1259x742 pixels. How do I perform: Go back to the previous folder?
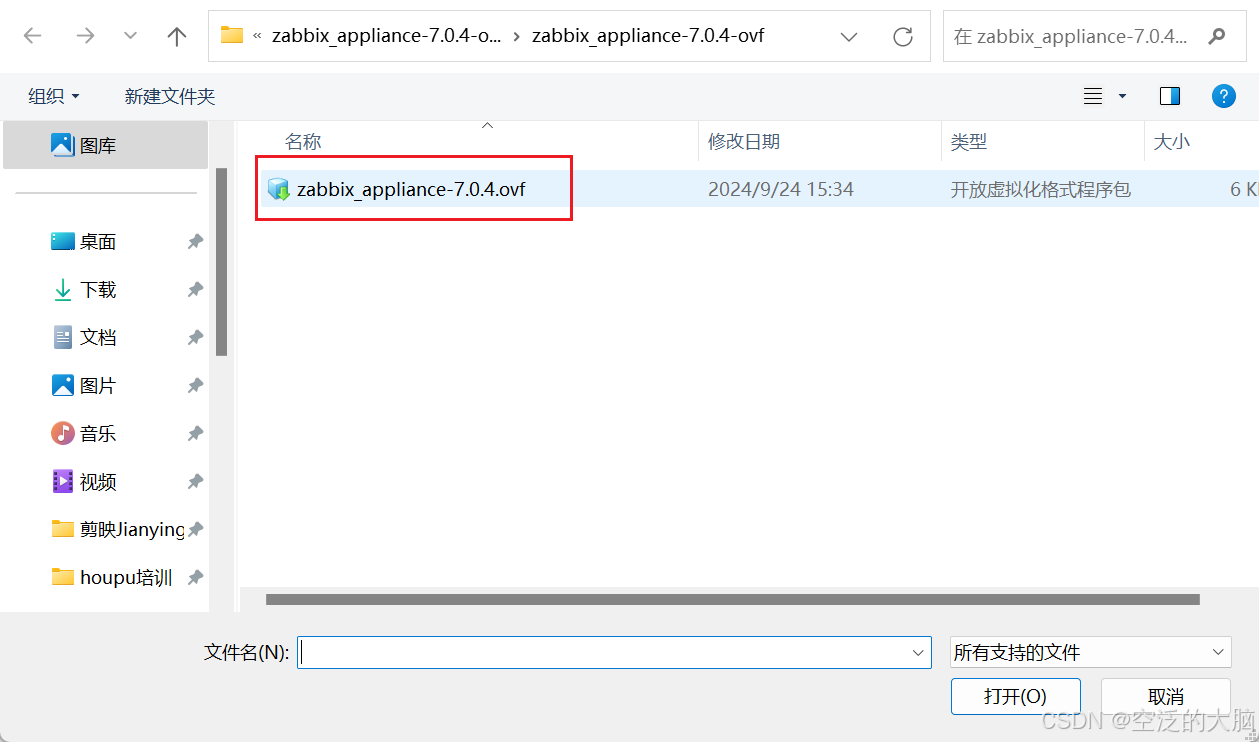pyautogui.click(x=32, y=36)
